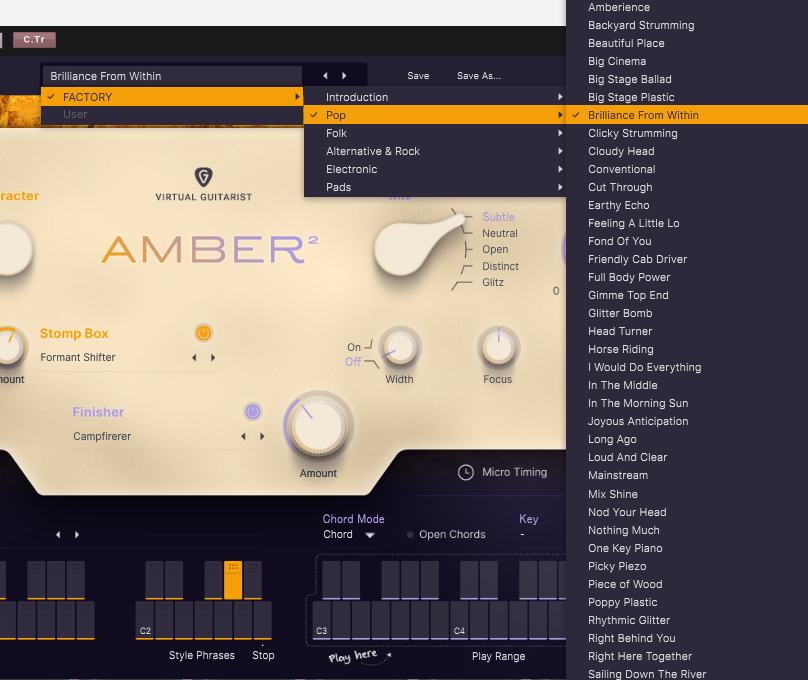
Task: Switch doubling to On
Action: [354, 347]
